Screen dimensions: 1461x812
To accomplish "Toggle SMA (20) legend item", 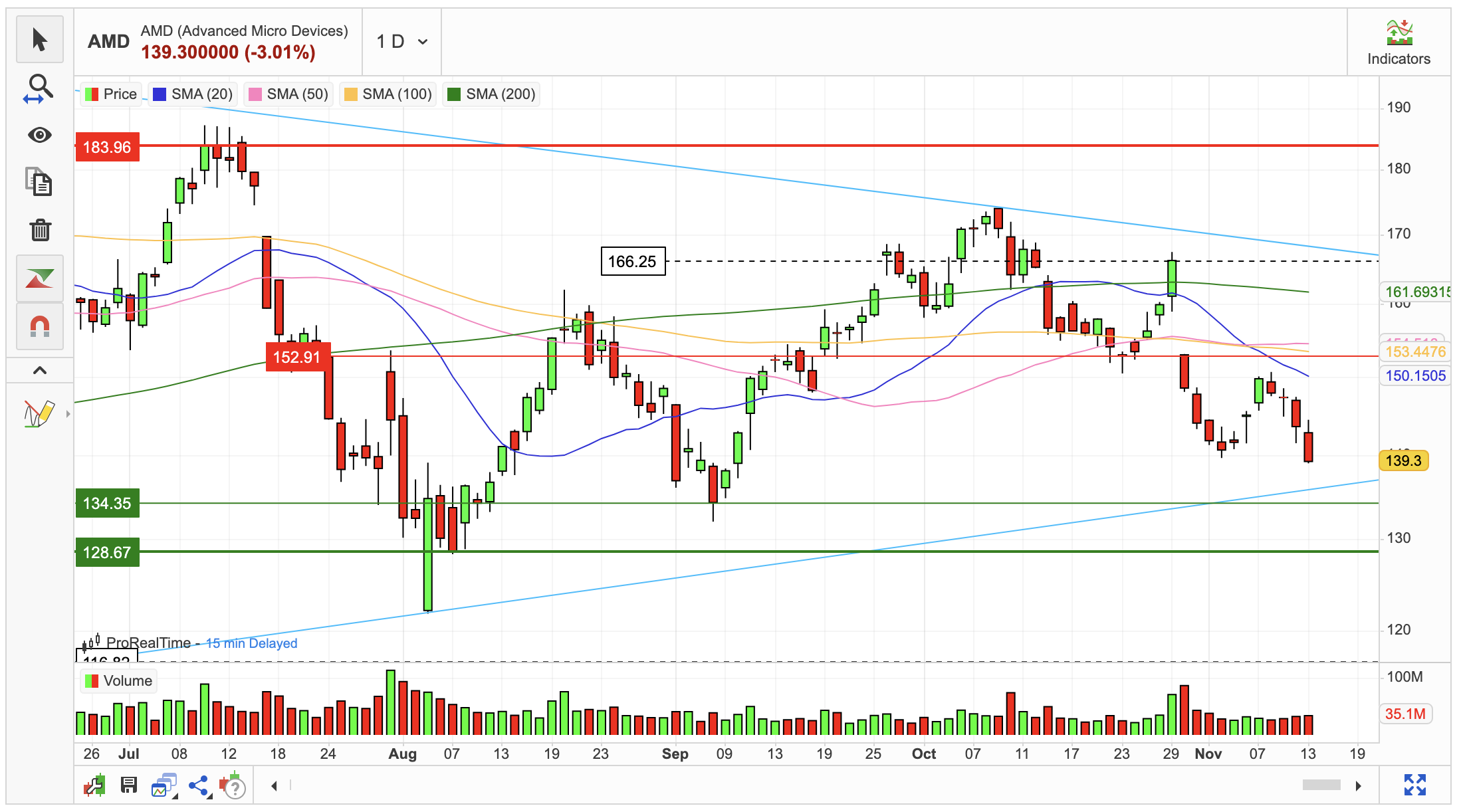I will [193, 94].
